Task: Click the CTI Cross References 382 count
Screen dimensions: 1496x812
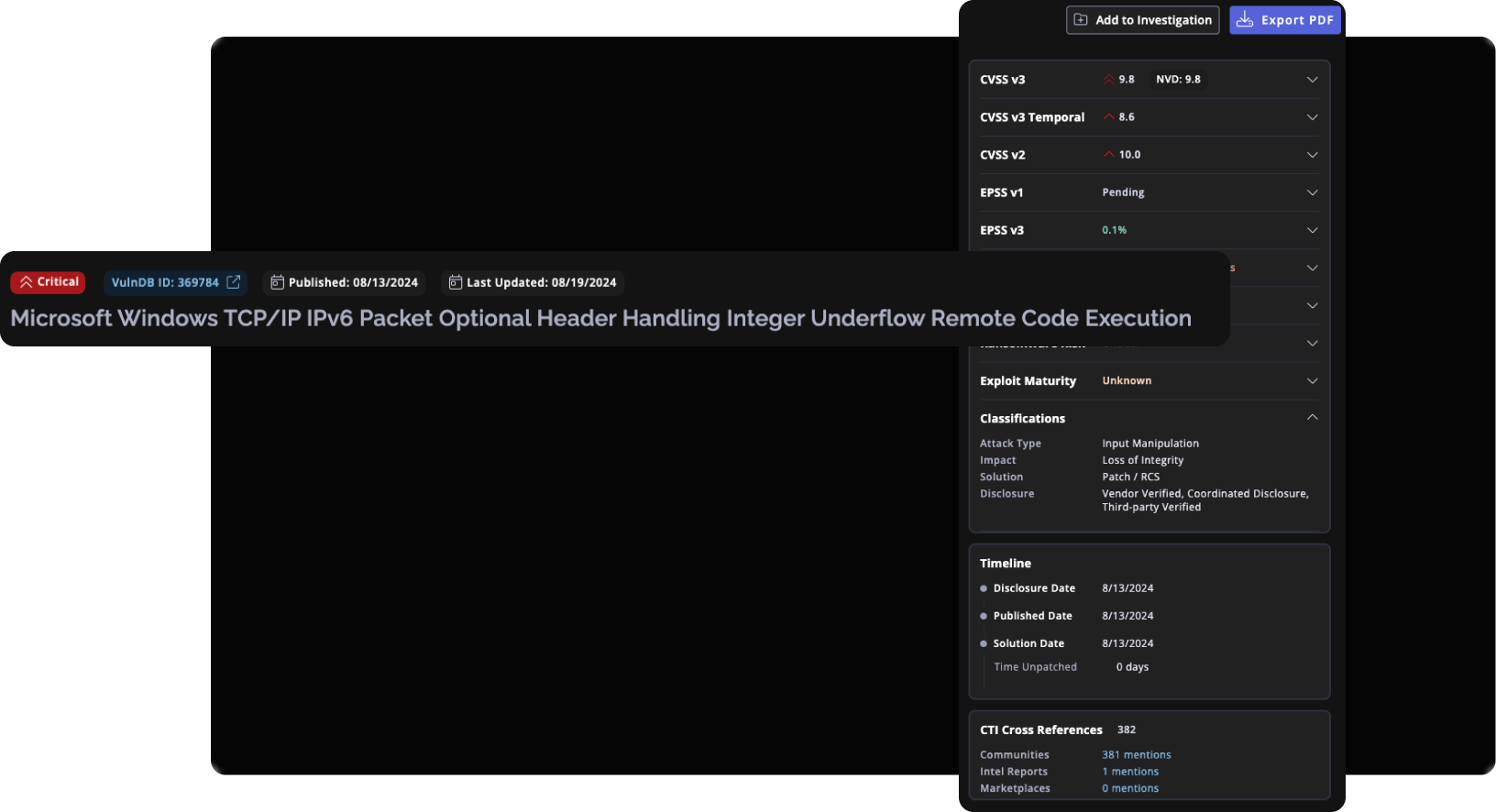Action: pos(1127,730)
